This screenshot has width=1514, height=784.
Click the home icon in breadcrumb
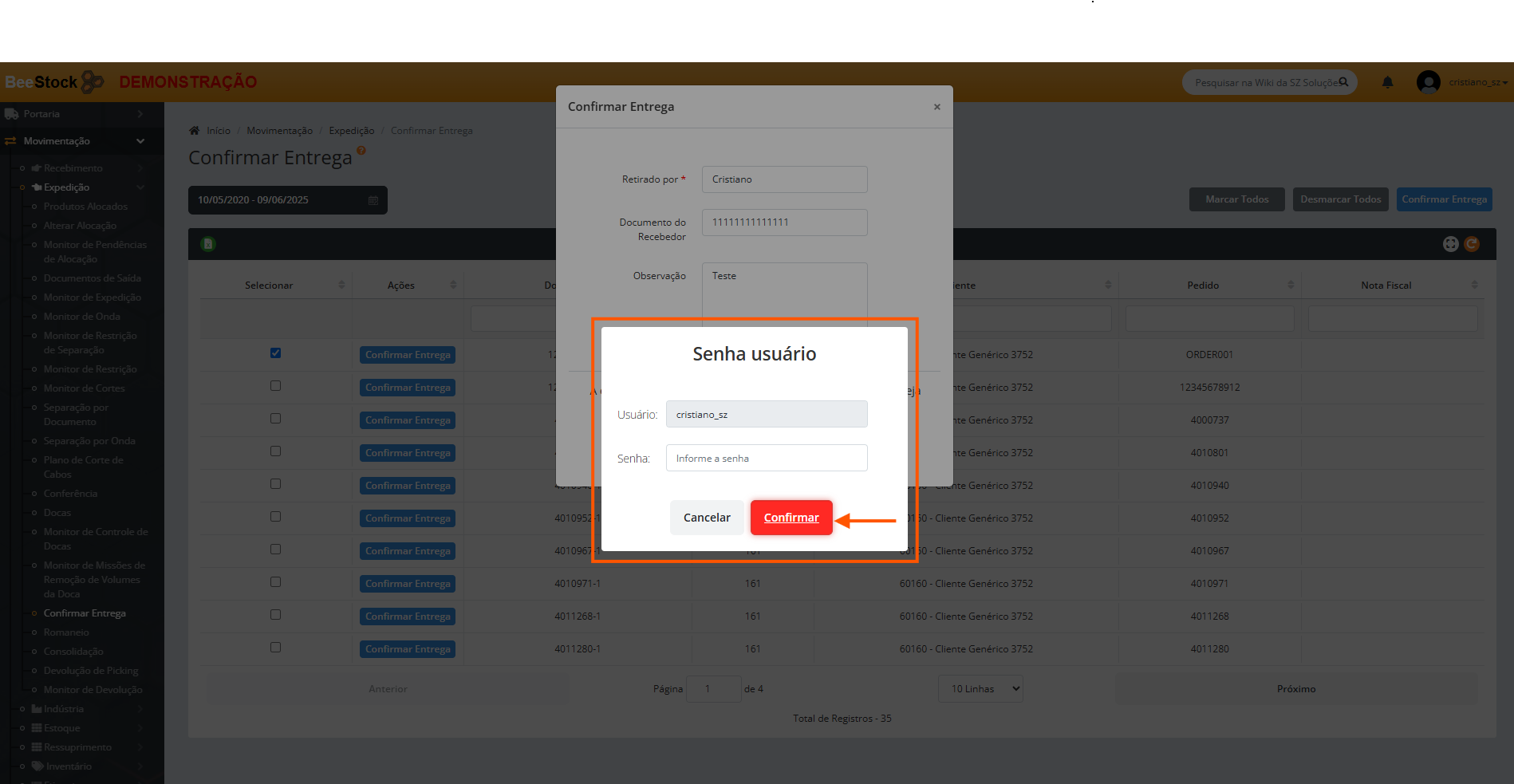click(194, 131)
